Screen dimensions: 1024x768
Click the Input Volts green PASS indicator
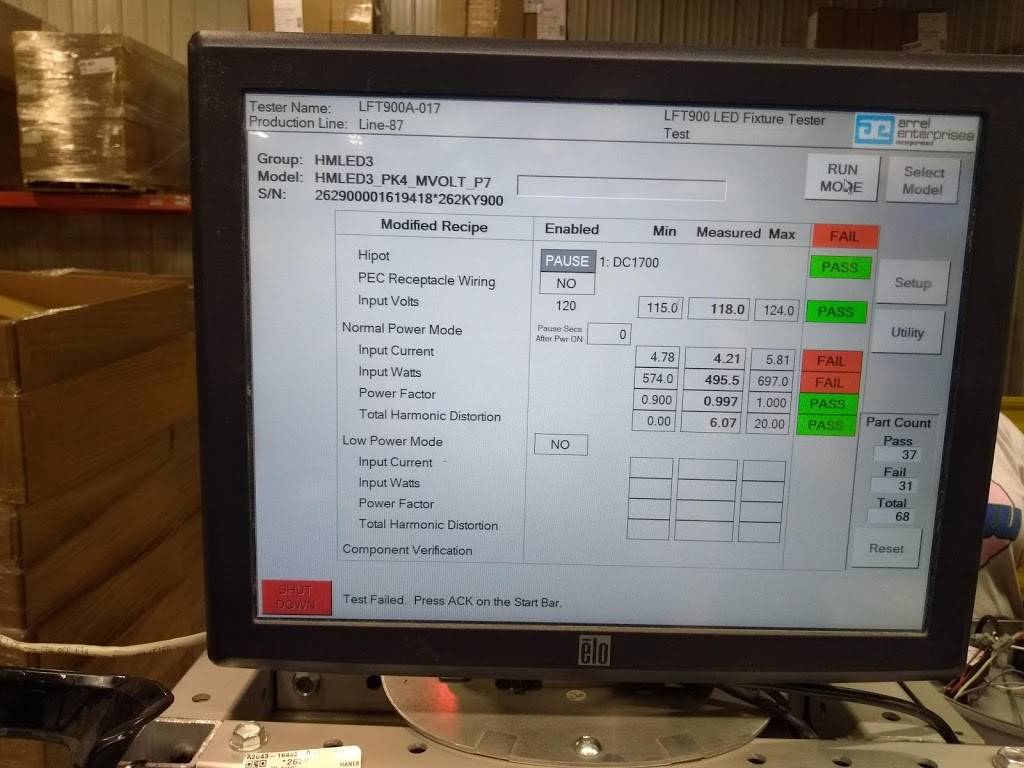(835, 311)
